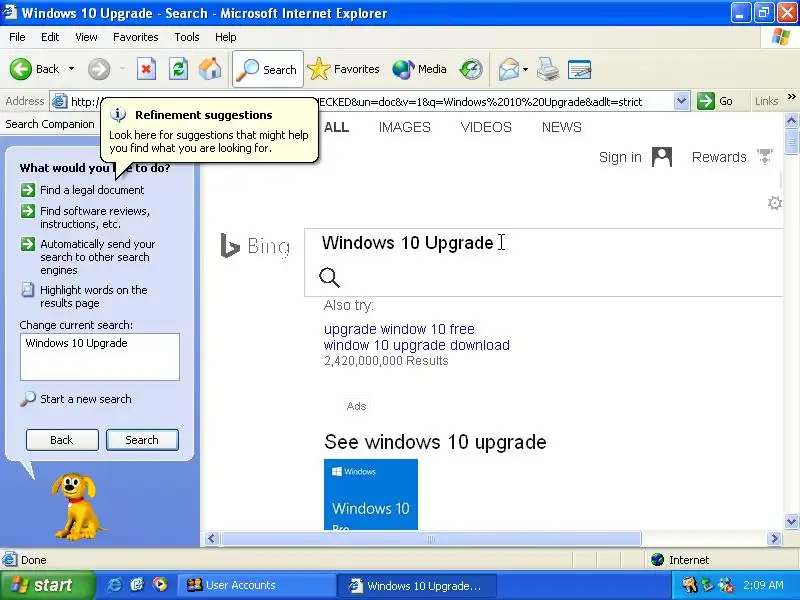800x600 pixels.
Task: Open the Windows Start button
Action: coord(47,585)
